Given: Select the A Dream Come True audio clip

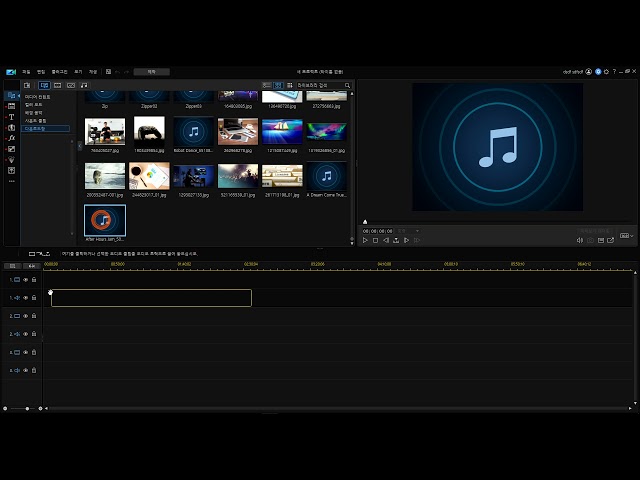Looking at the screenshot, I should pos(327,176).
